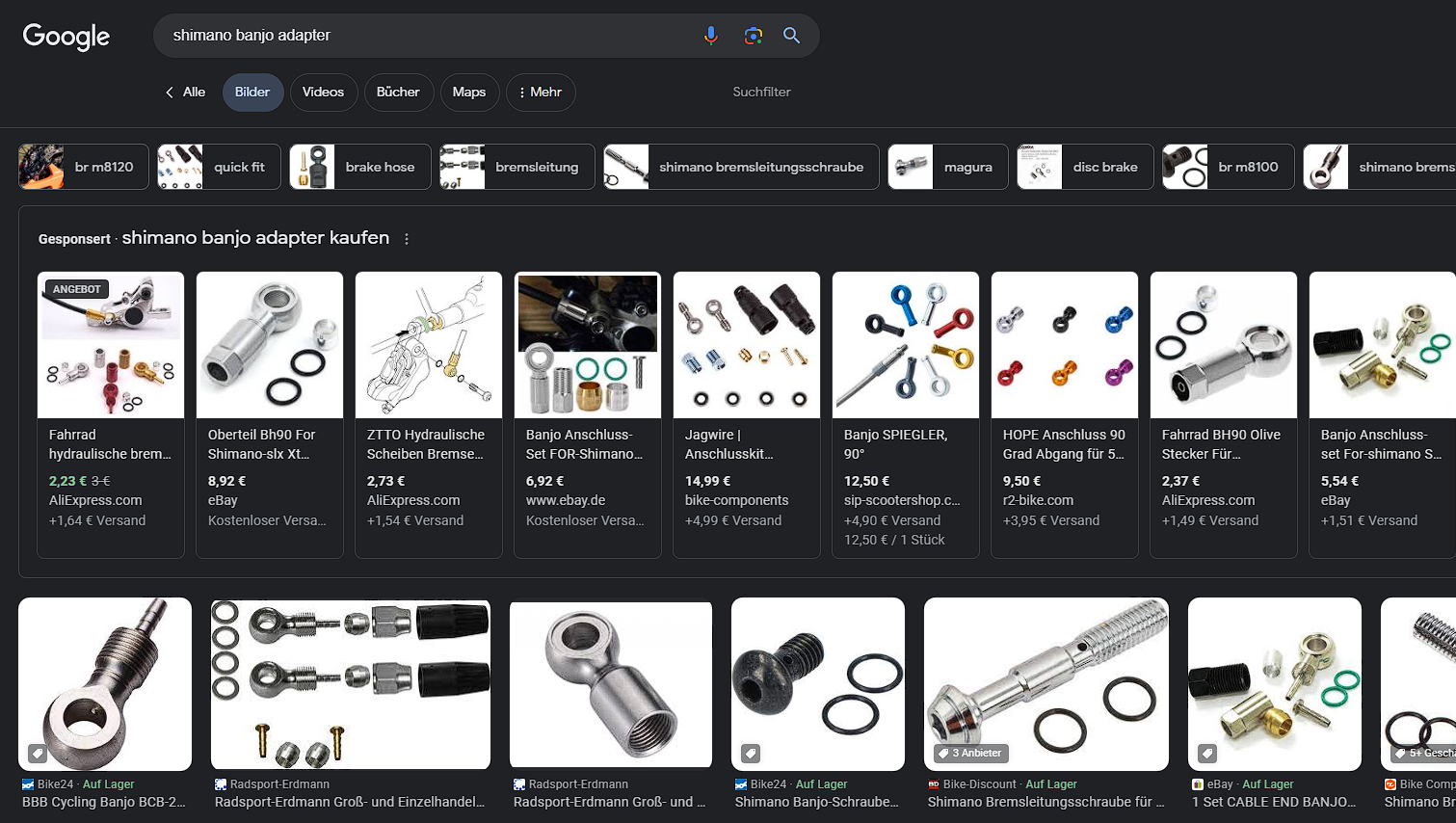Click 'BBB Cycling Banjo BCB-2...' caption link
Screen dimensions: 1456x823
tap(104, 802)
